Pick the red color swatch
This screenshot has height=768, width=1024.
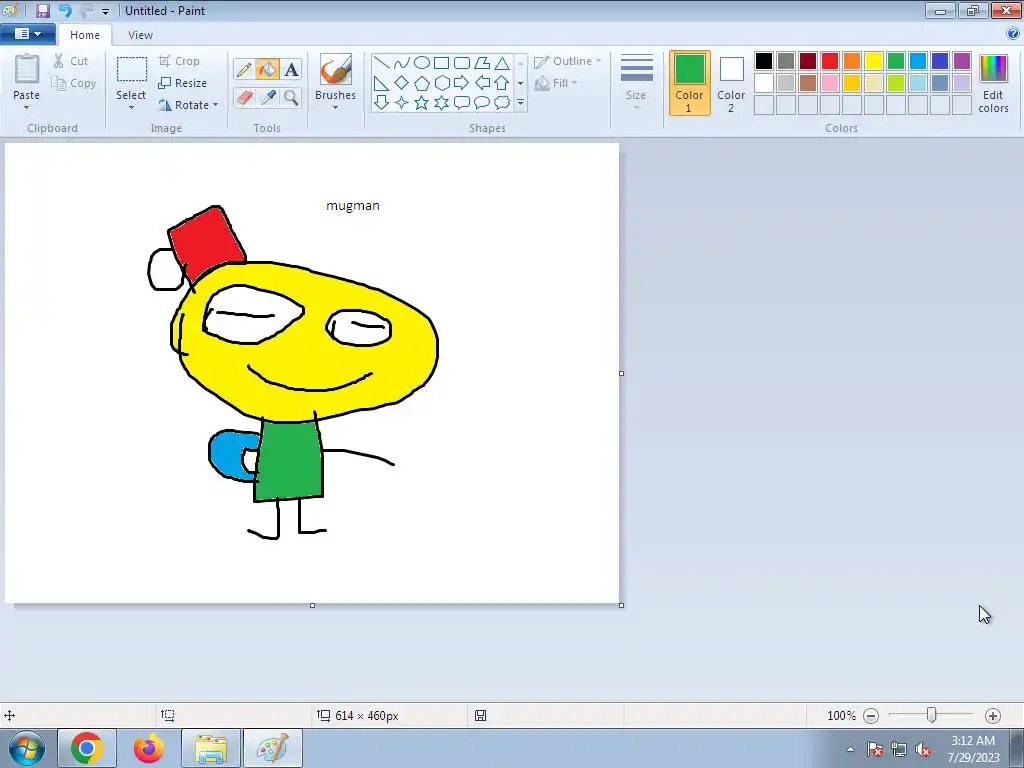pyautogui.click(x=829, y=61)
